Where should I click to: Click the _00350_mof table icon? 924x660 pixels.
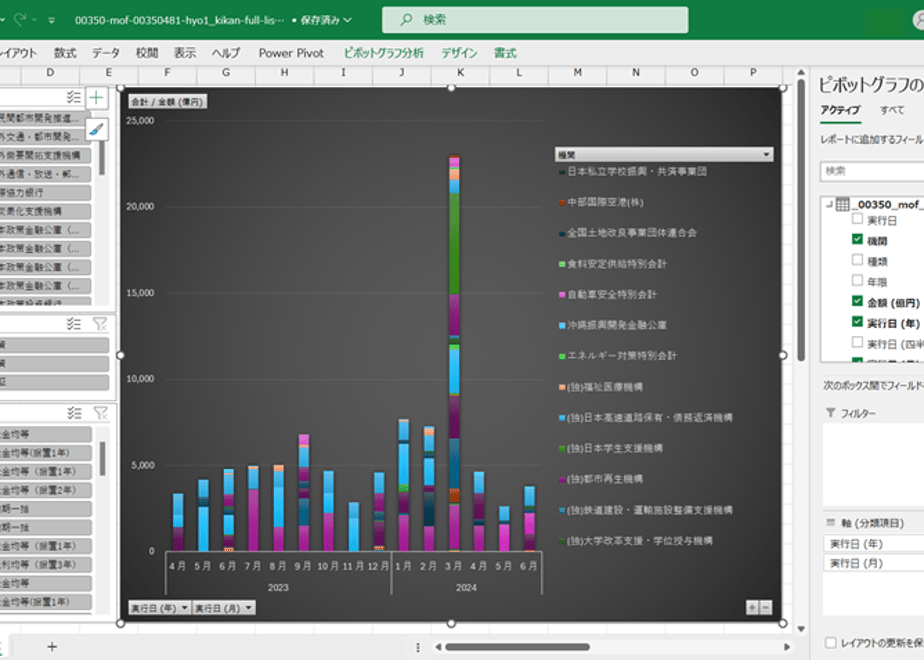coord(843,204)
